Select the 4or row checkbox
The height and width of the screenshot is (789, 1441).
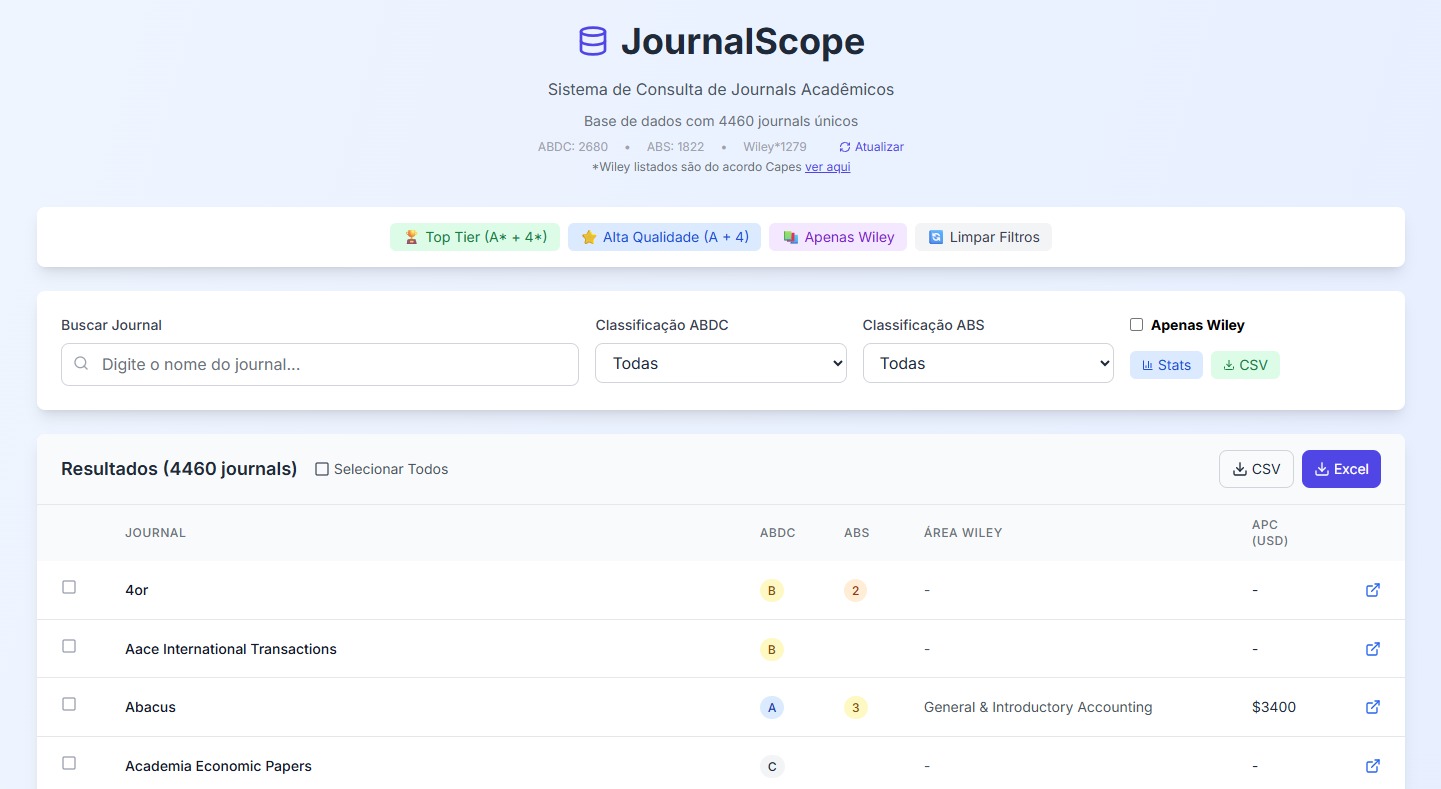(69, 587)
